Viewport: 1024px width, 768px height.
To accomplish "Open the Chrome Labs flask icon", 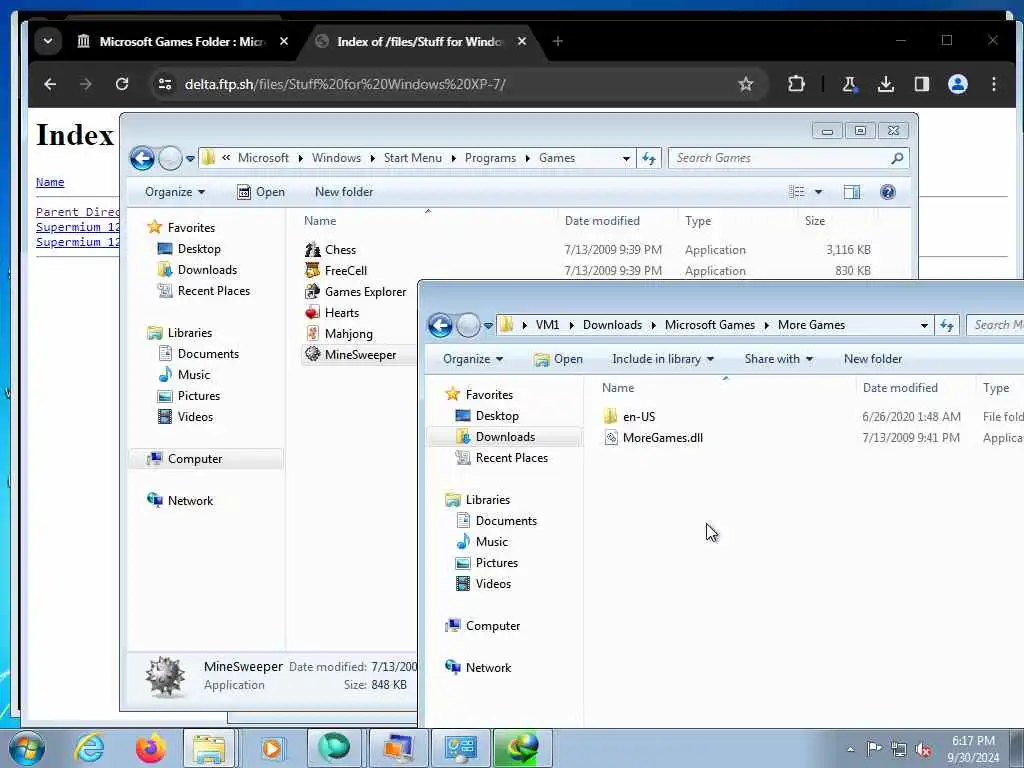I will pos(849,84).
